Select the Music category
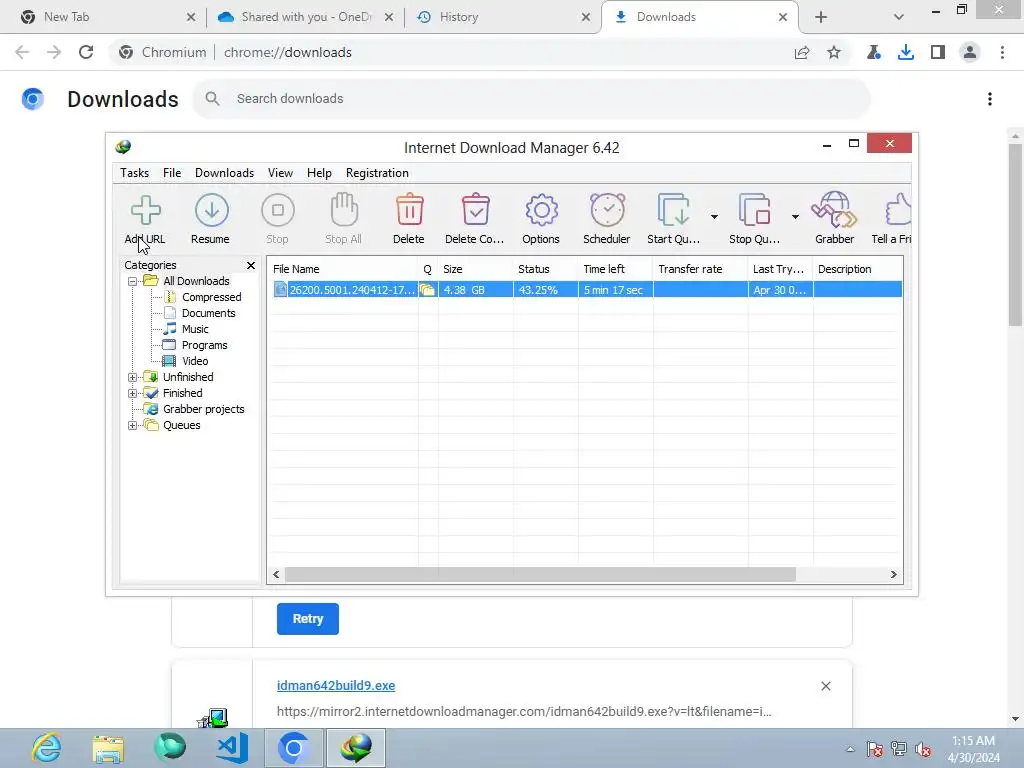Viewport: 1024px width, 768px height. (195, 329)
